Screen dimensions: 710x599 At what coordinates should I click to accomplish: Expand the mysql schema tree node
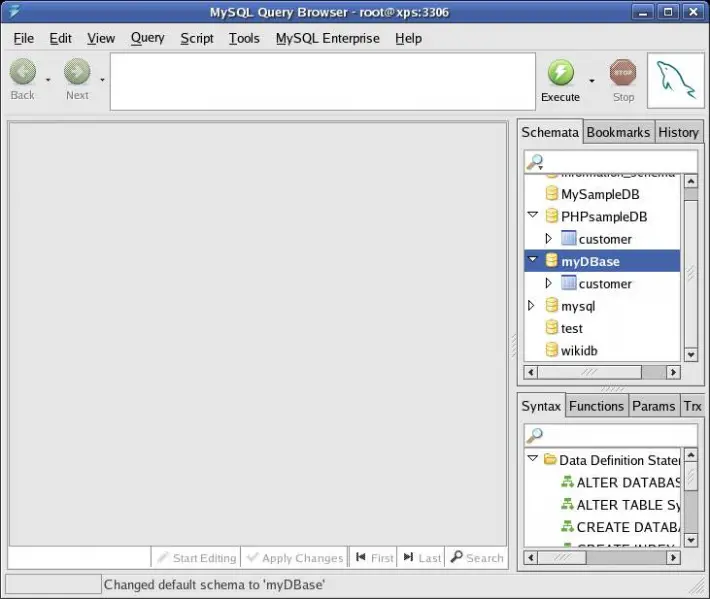point(532,306)
